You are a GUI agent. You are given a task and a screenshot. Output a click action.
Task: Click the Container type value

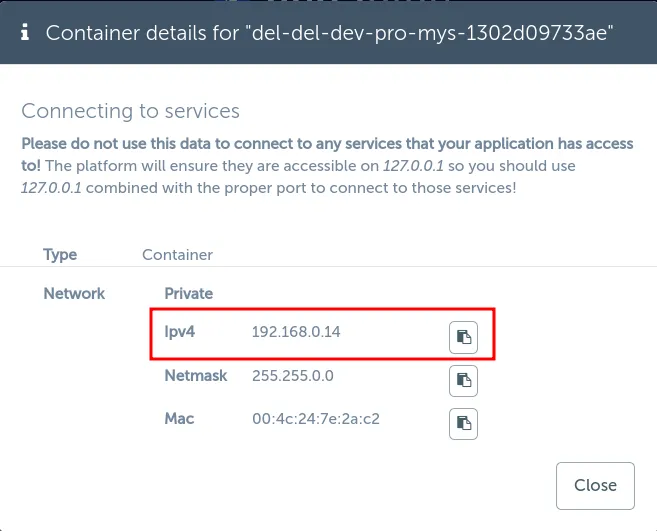click(x=177, y=255)
